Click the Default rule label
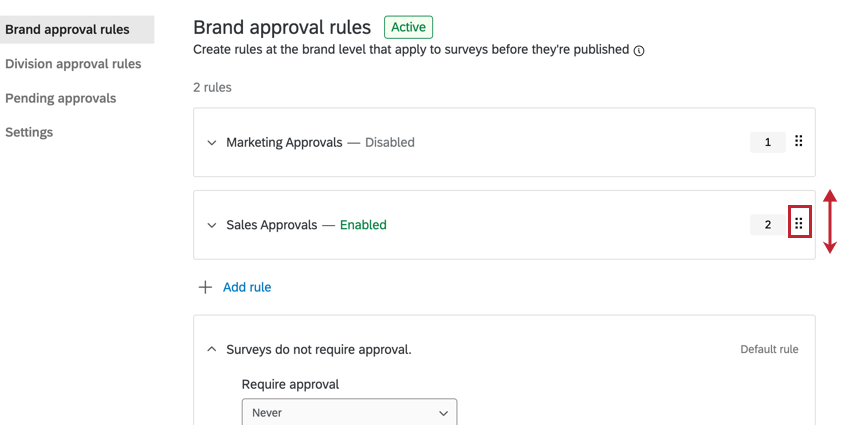The height and width of the screenshot is (425, 850). [x=769, y=349]
